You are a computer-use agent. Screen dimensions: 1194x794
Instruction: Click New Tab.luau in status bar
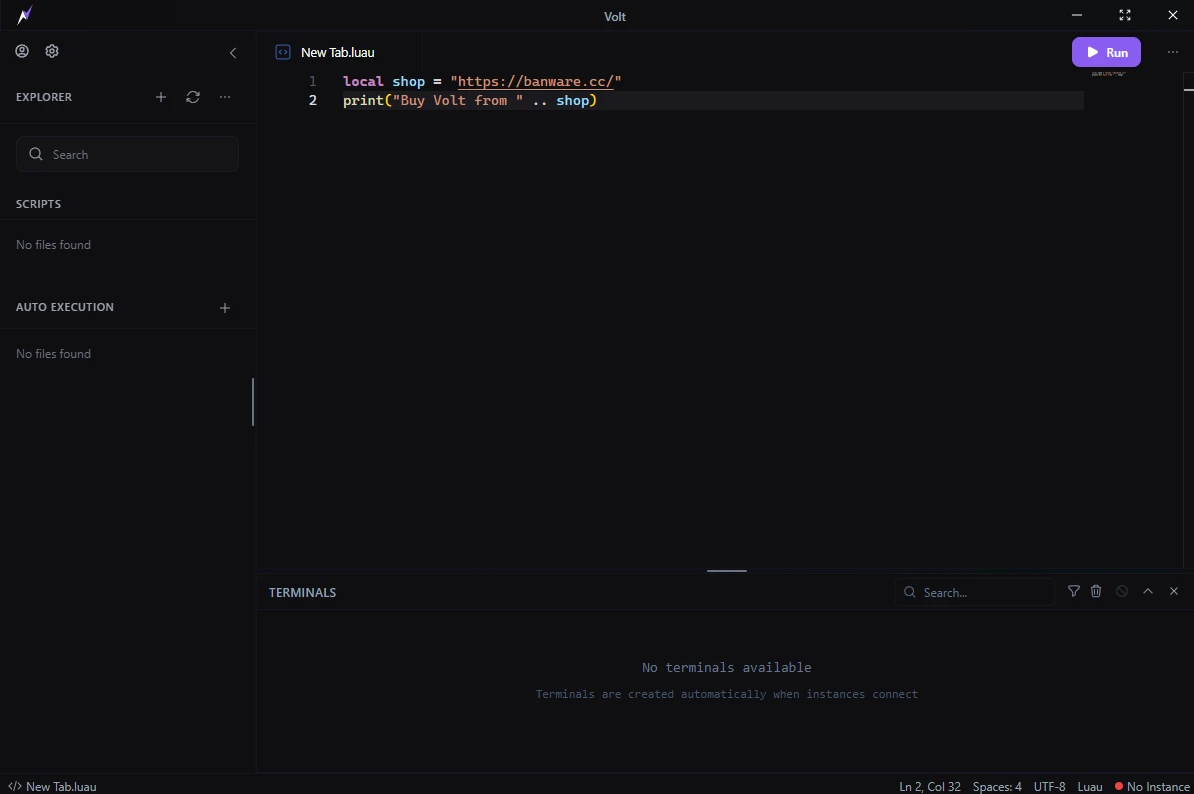point(53,786)
